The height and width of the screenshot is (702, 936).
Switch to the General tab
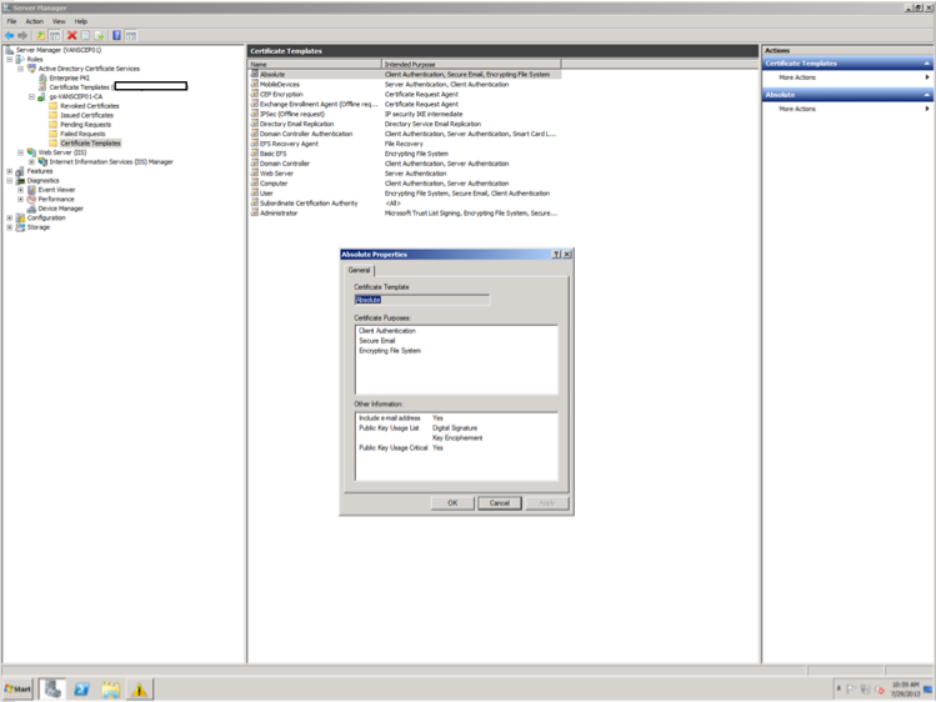358,270
